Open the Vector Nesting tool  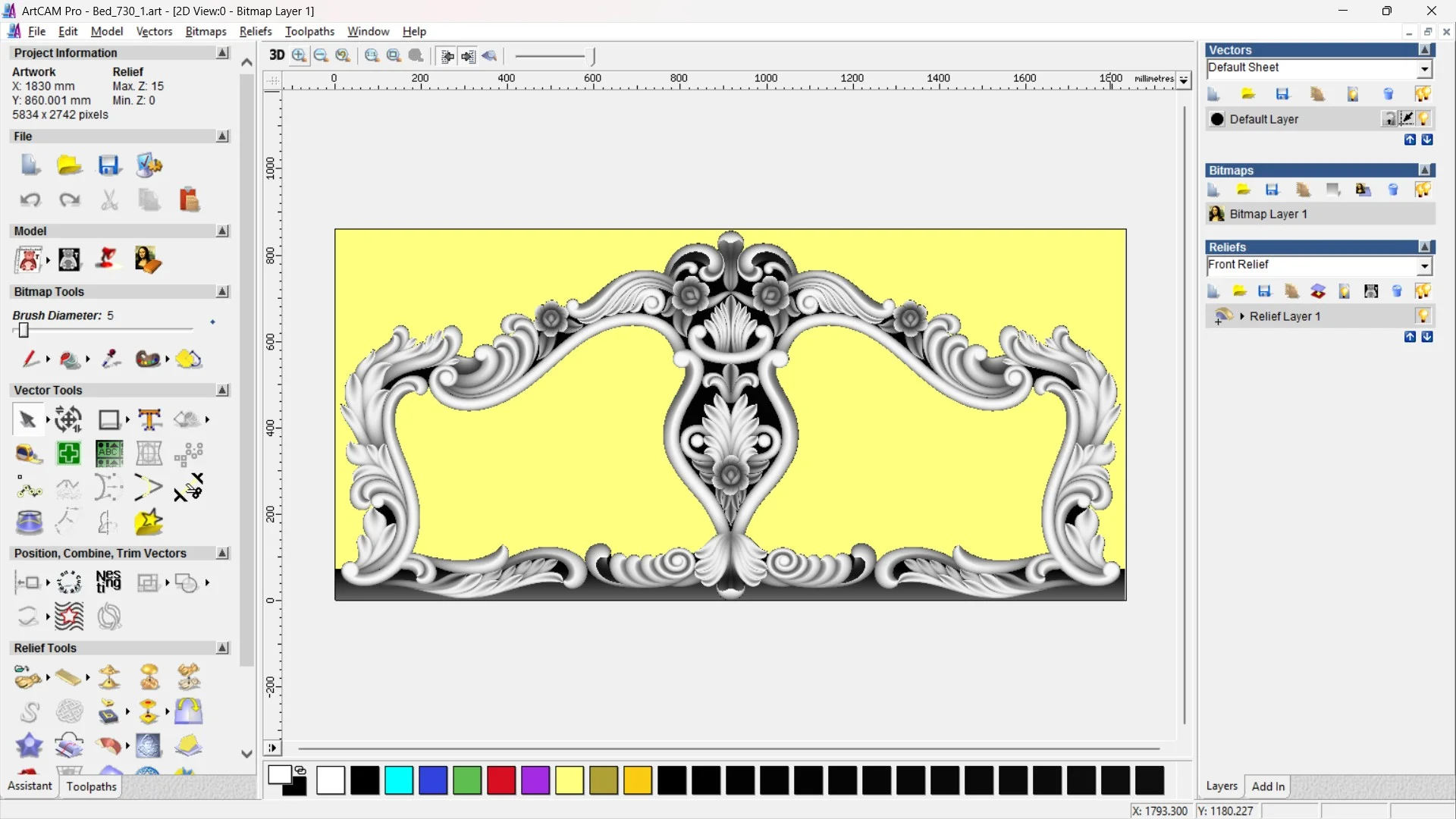click(108, 582)
